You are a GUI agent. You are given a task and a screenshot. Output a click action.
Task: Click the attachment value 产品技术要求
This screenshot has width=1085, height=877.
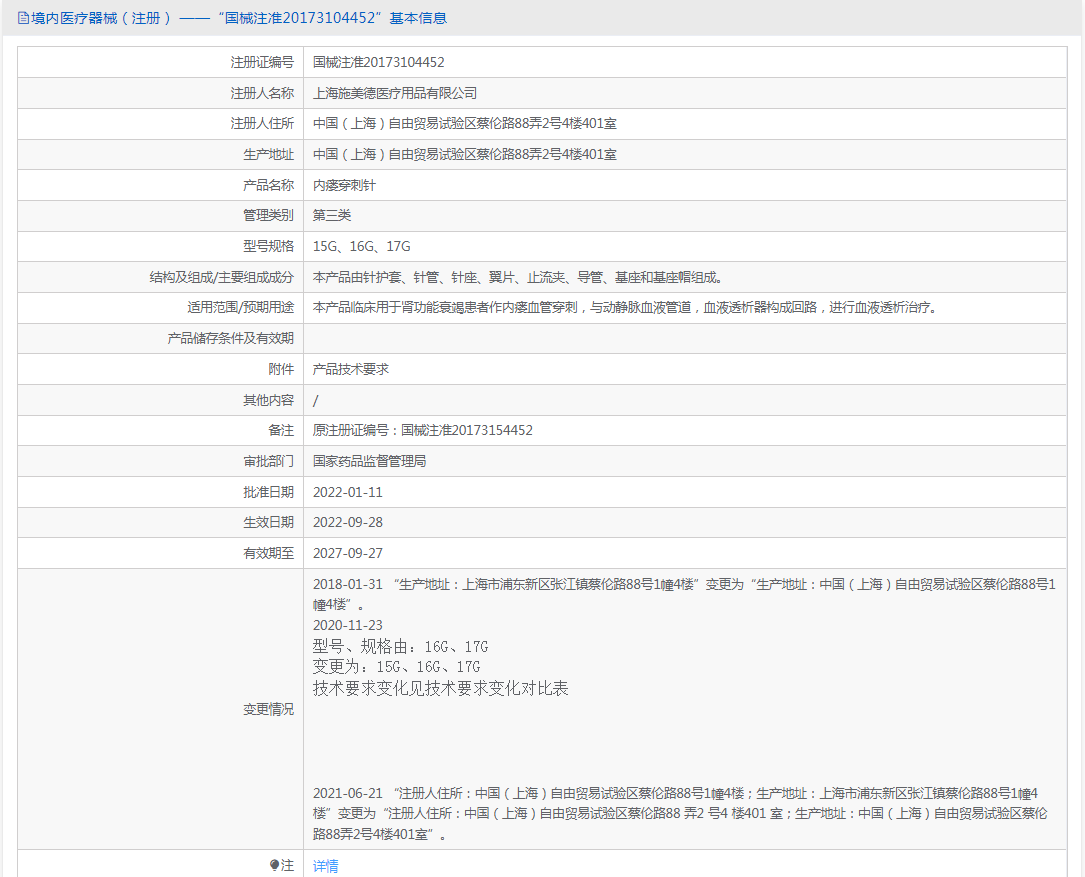[350, 369]
